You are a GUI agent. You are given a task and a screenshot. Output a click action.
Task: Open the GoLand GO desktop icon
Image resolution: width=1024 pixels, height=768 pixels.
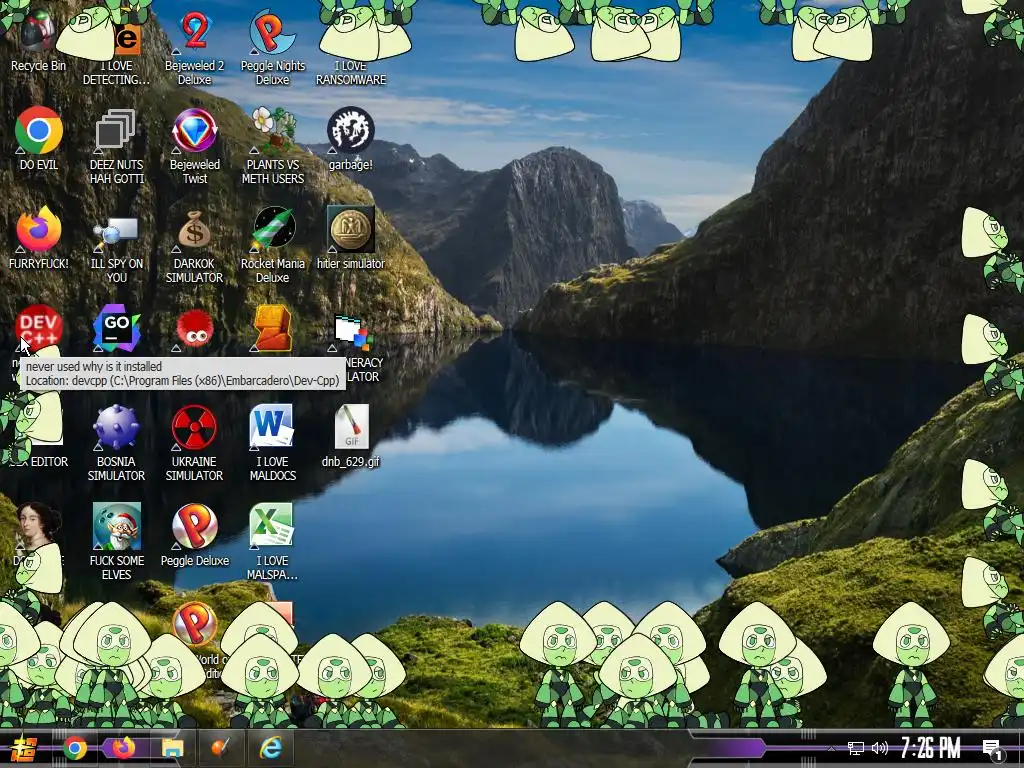click(x=116, y=328)
